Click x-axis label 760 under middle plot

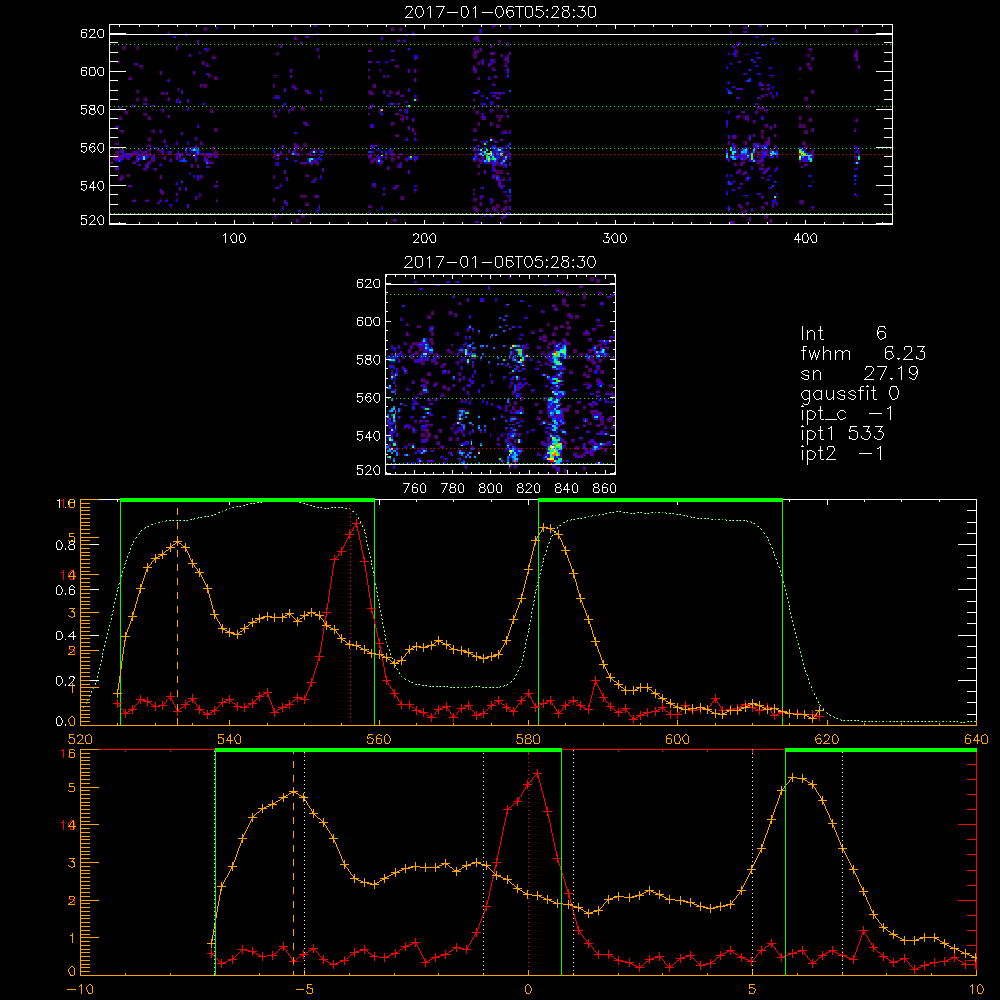tap(415, 489)
